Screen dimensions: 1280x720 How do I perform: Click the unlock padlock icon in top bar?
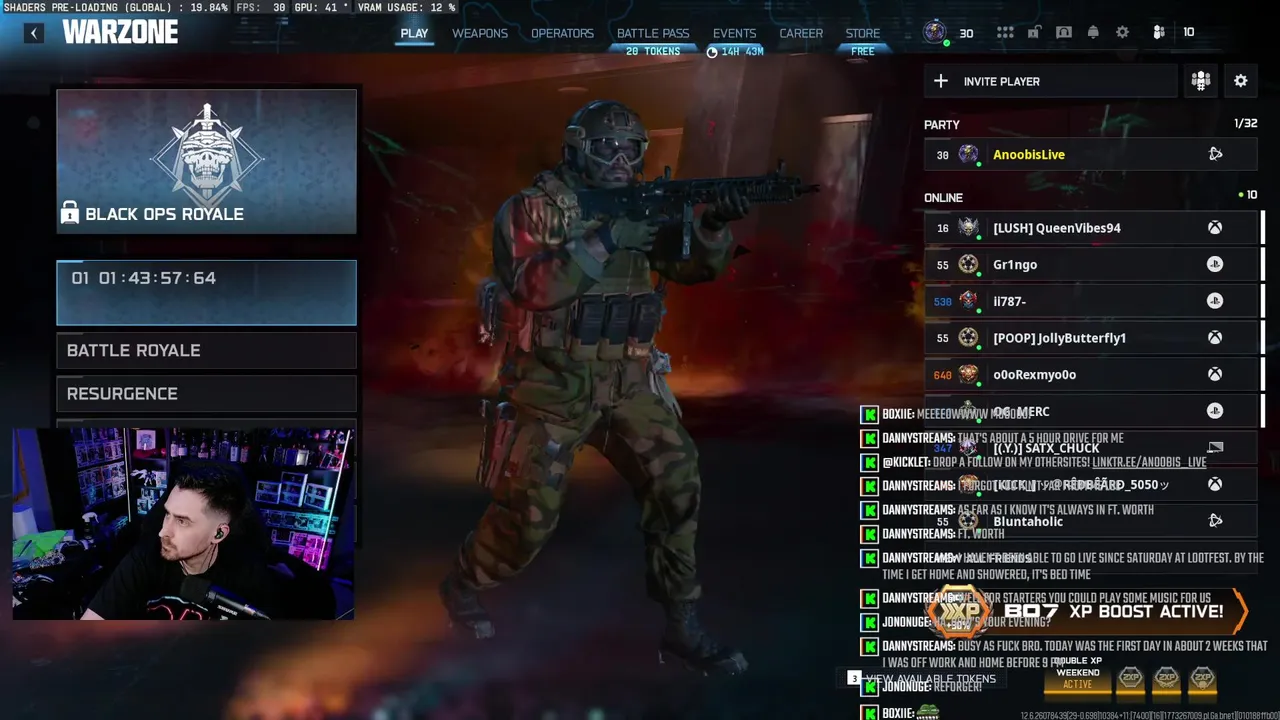(1034, 33)
